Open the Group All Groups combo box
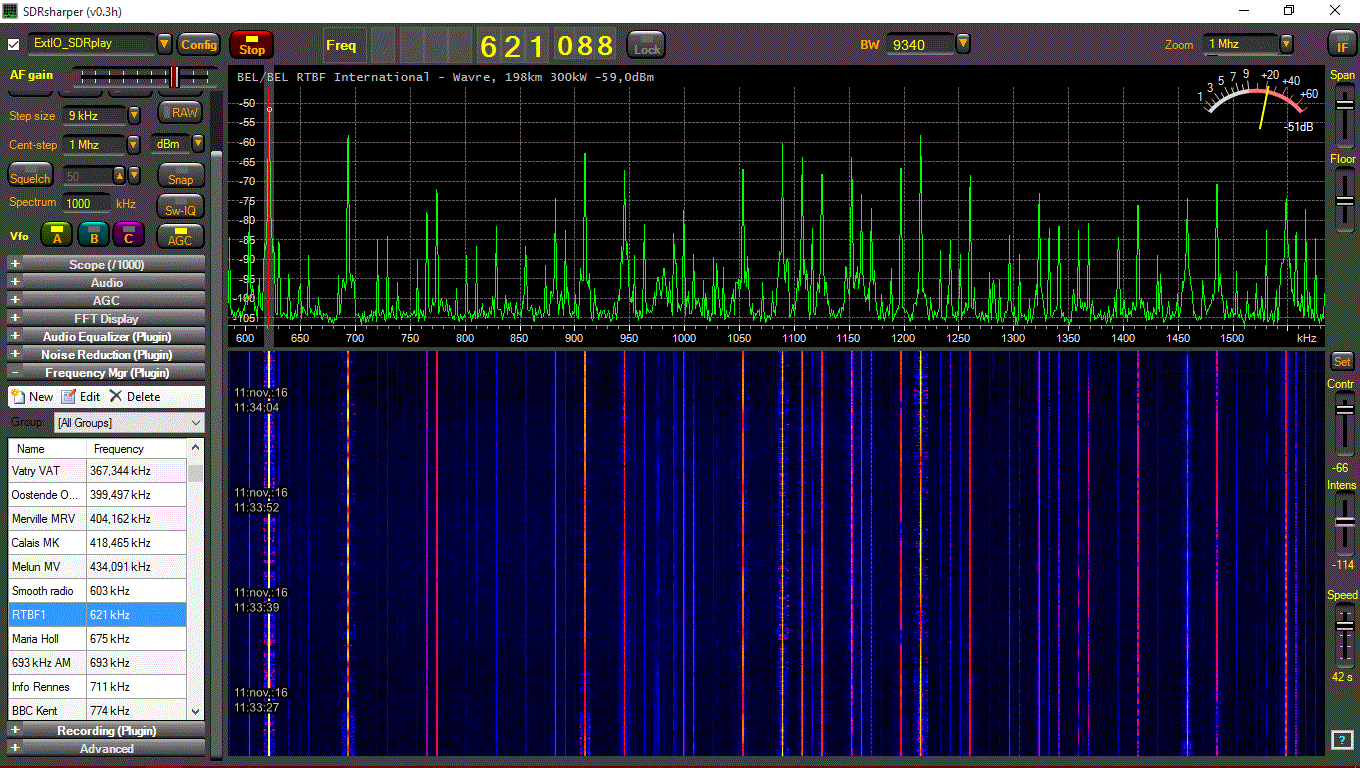 point(129,423)
